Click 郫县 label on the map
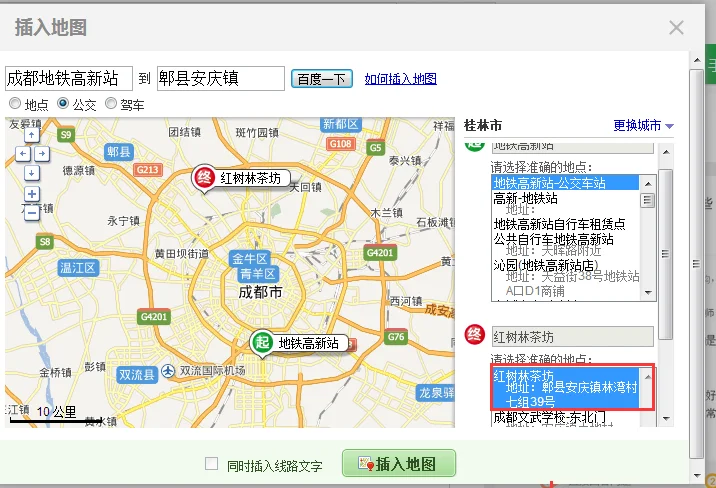716x488 pixels. pos(119,152)
